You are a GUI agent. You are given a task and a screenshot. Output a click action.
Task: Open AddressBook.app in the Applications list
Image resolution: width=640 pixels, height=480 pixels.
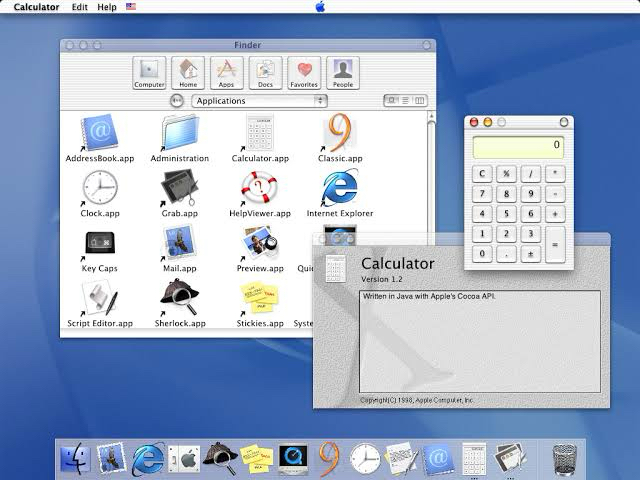pos(100,133)
